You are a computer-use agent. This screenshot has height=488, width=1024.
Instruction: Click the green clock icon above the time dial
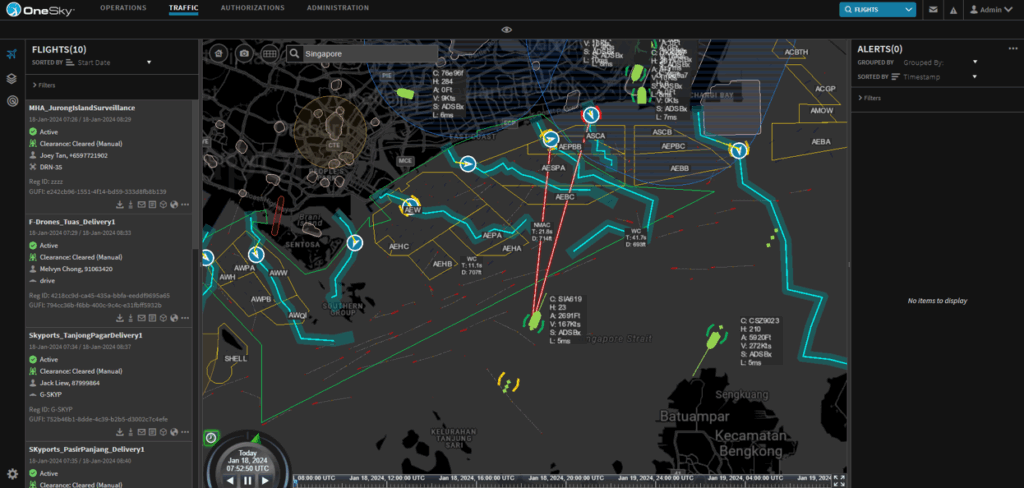point(211,437)
